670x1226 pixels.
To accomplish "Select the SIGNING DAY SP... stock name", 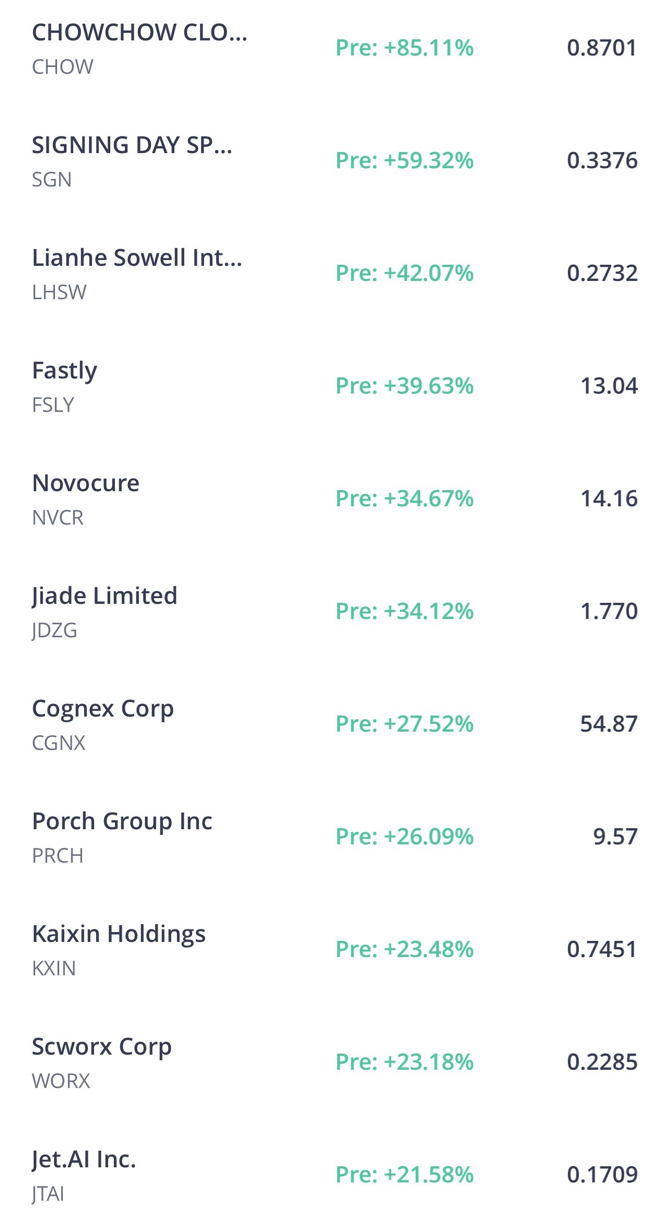I will coord(132,145).
